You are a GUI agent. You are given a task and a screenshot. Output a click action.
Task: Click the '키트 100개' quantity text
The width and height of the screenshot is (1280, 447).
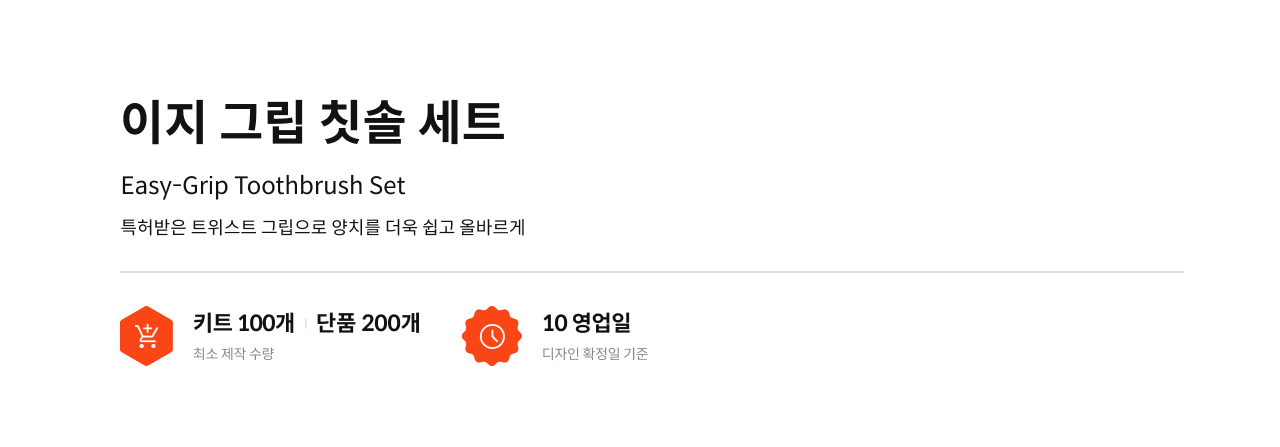pos(244,323)
